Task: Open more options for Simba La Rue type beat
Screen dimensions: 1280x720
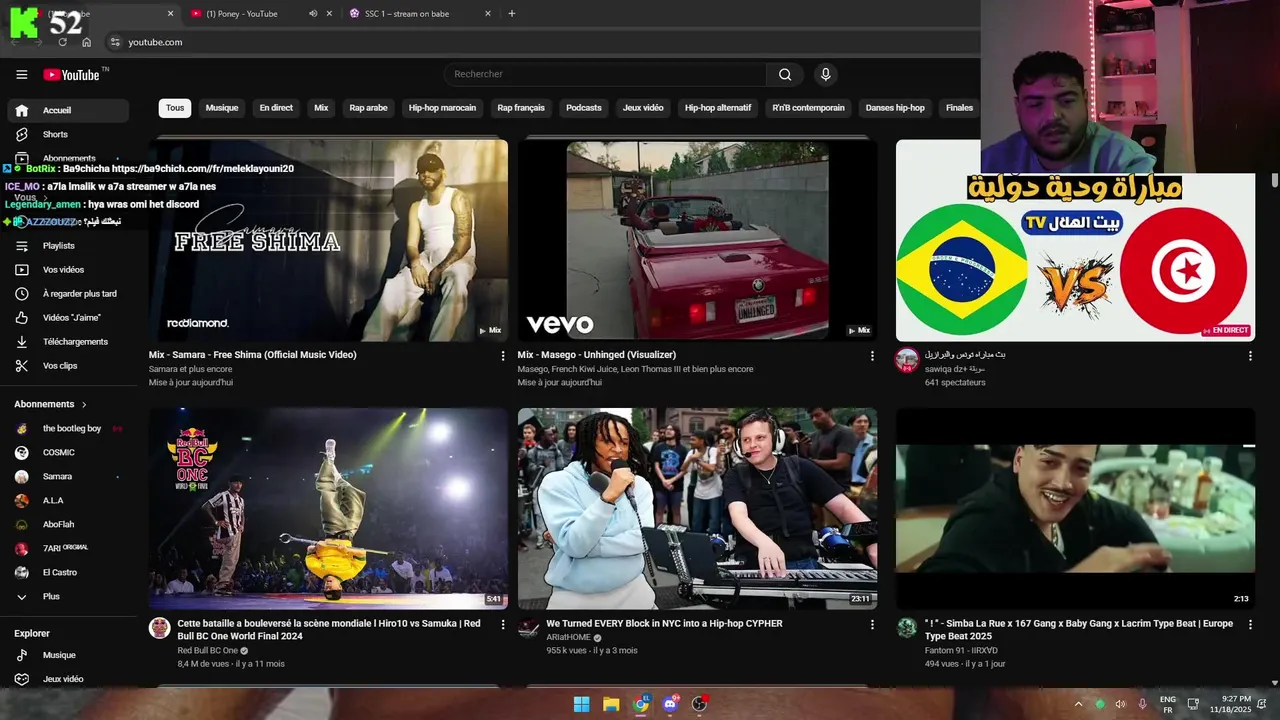Action: (1250, 624)
